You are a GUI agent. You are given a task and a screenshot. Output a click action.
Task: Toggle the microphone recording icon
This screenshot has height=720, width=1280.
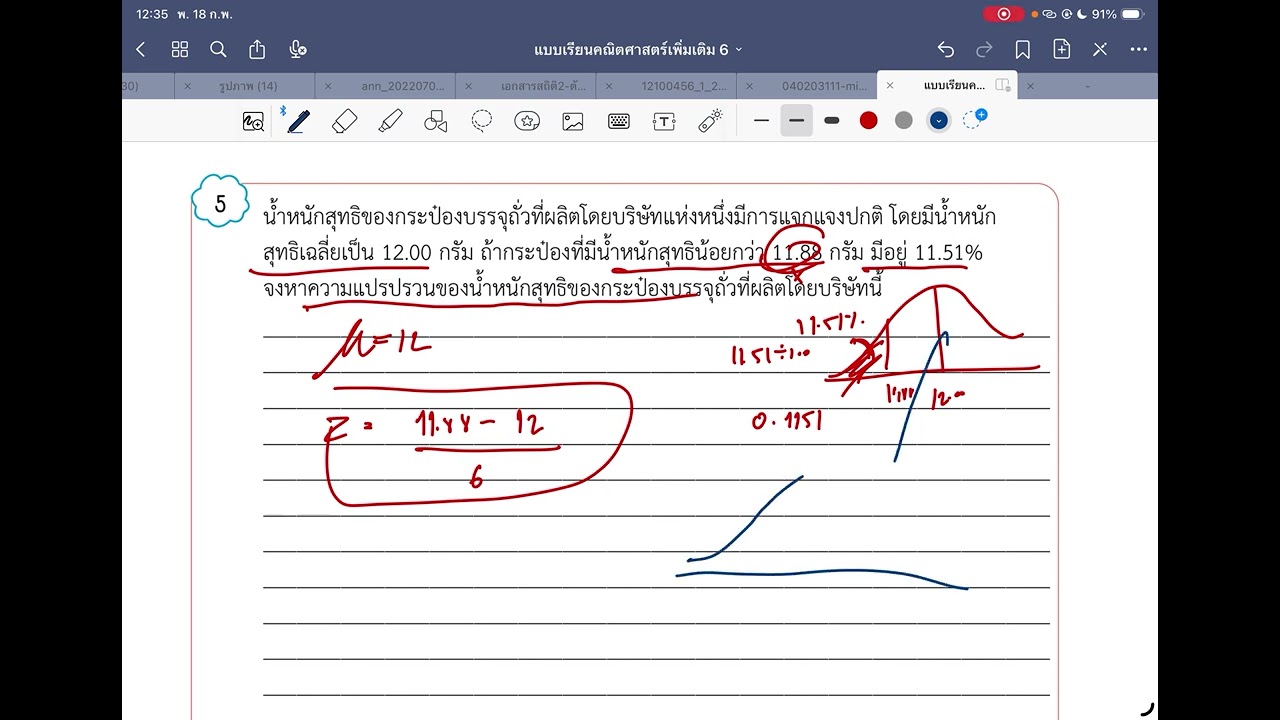click(297, 49)
